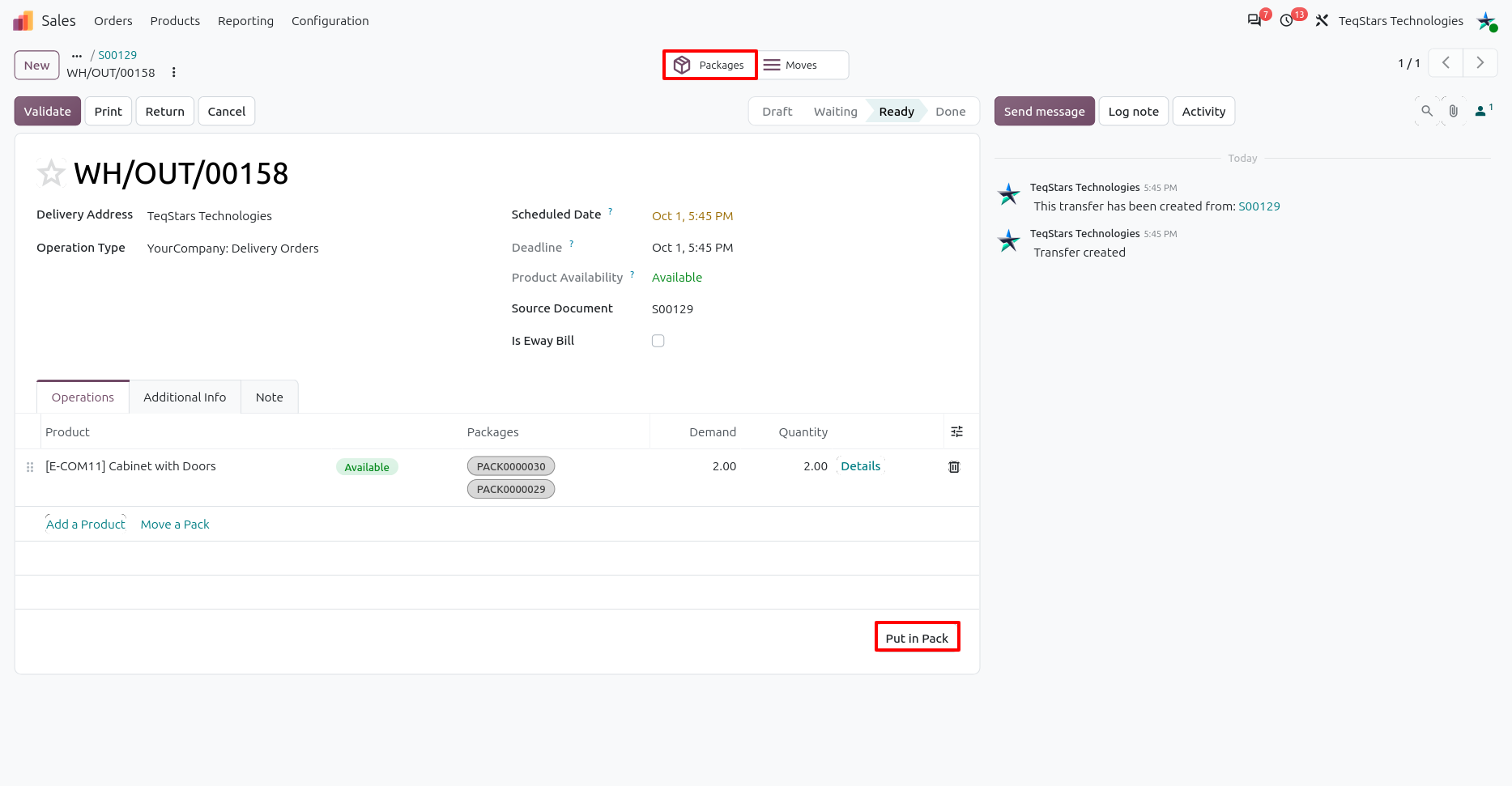Open attachments paperclip icon
The image size is (1512, 786).
[1454, 111]
